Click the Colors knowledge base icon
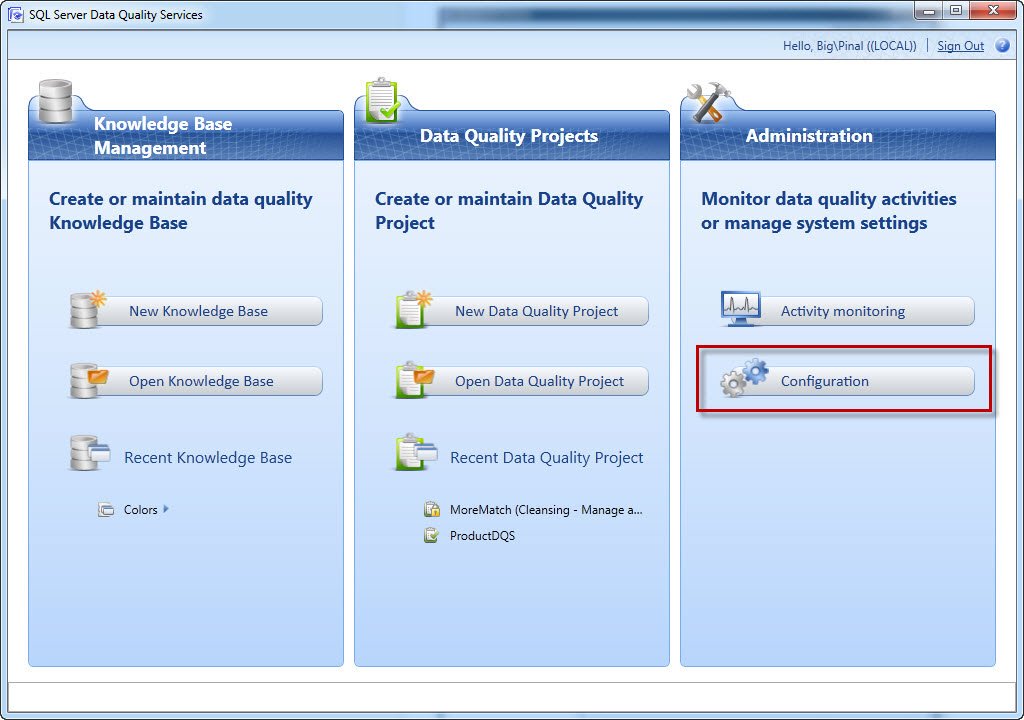The width and height of the screenshot is (1024, 720). point(106,510)
